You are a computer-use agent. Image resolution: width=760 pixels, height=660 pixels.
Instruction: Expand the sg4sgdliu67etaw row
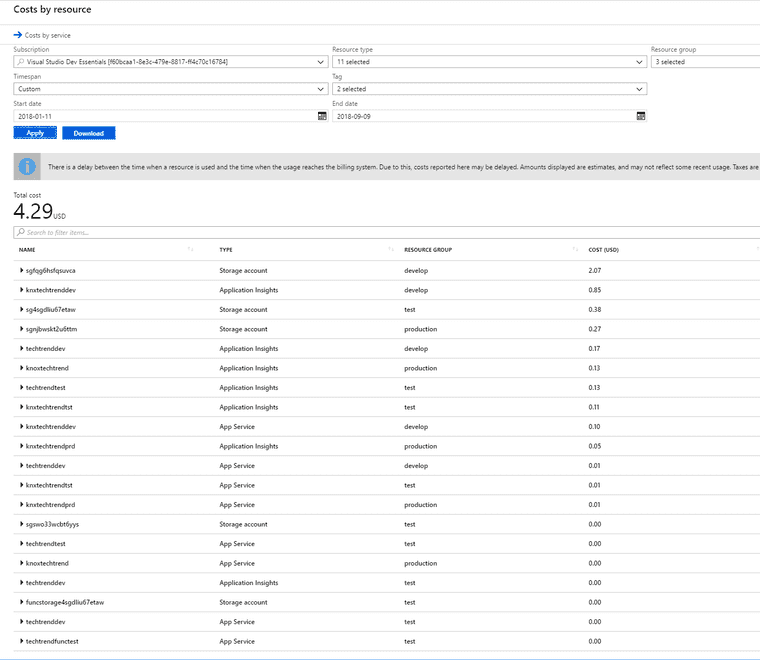(21, 309)
